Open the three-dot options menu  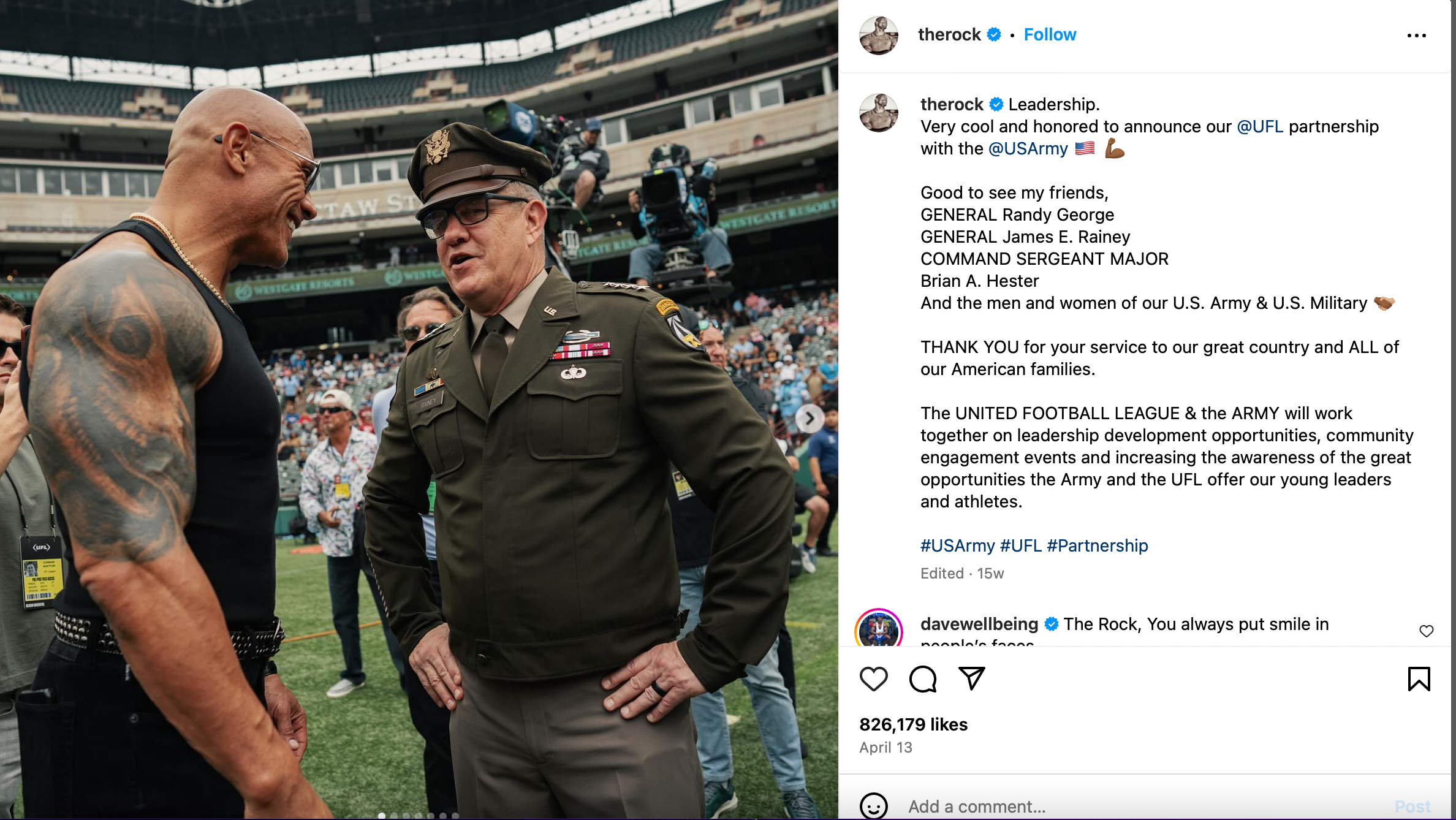point(1417,35)
